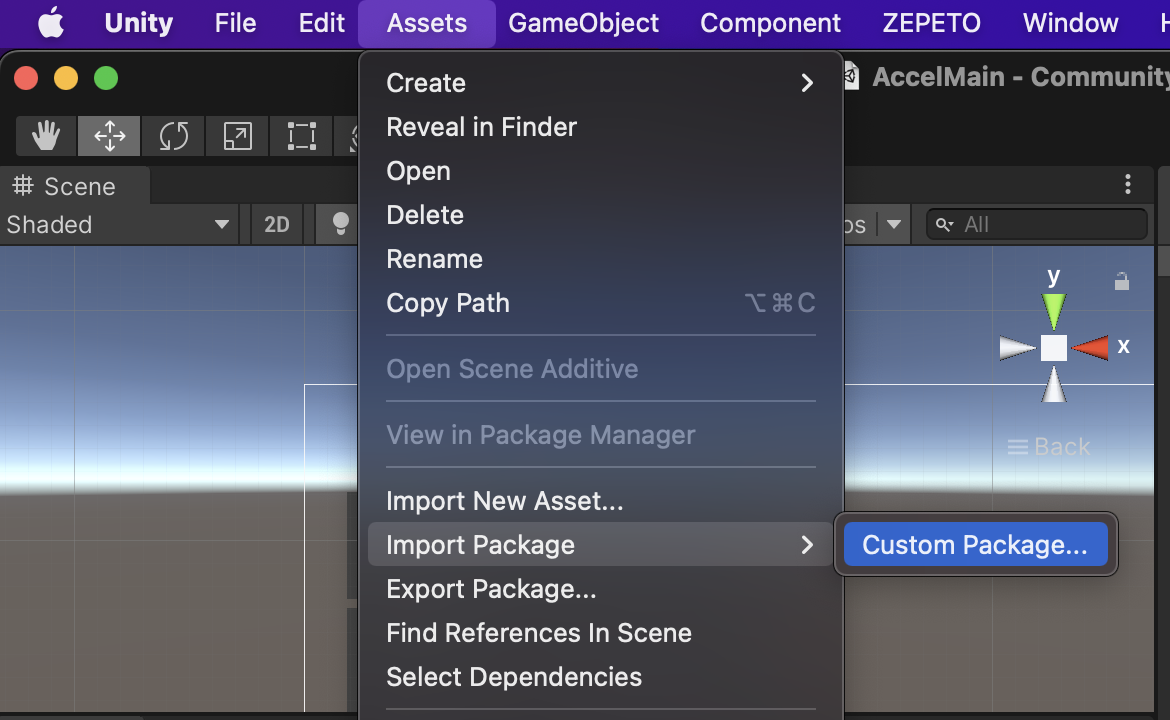Select the Move tool
The height and width of the screenshot is (720, 1170).
coord(109,136)
